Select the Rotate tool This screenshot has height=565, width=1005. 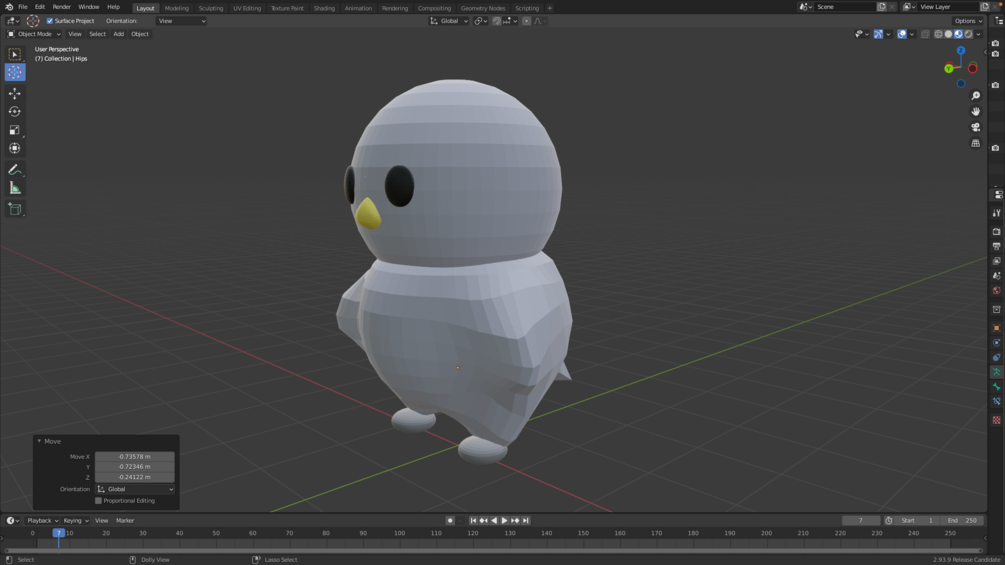(15, 111)
